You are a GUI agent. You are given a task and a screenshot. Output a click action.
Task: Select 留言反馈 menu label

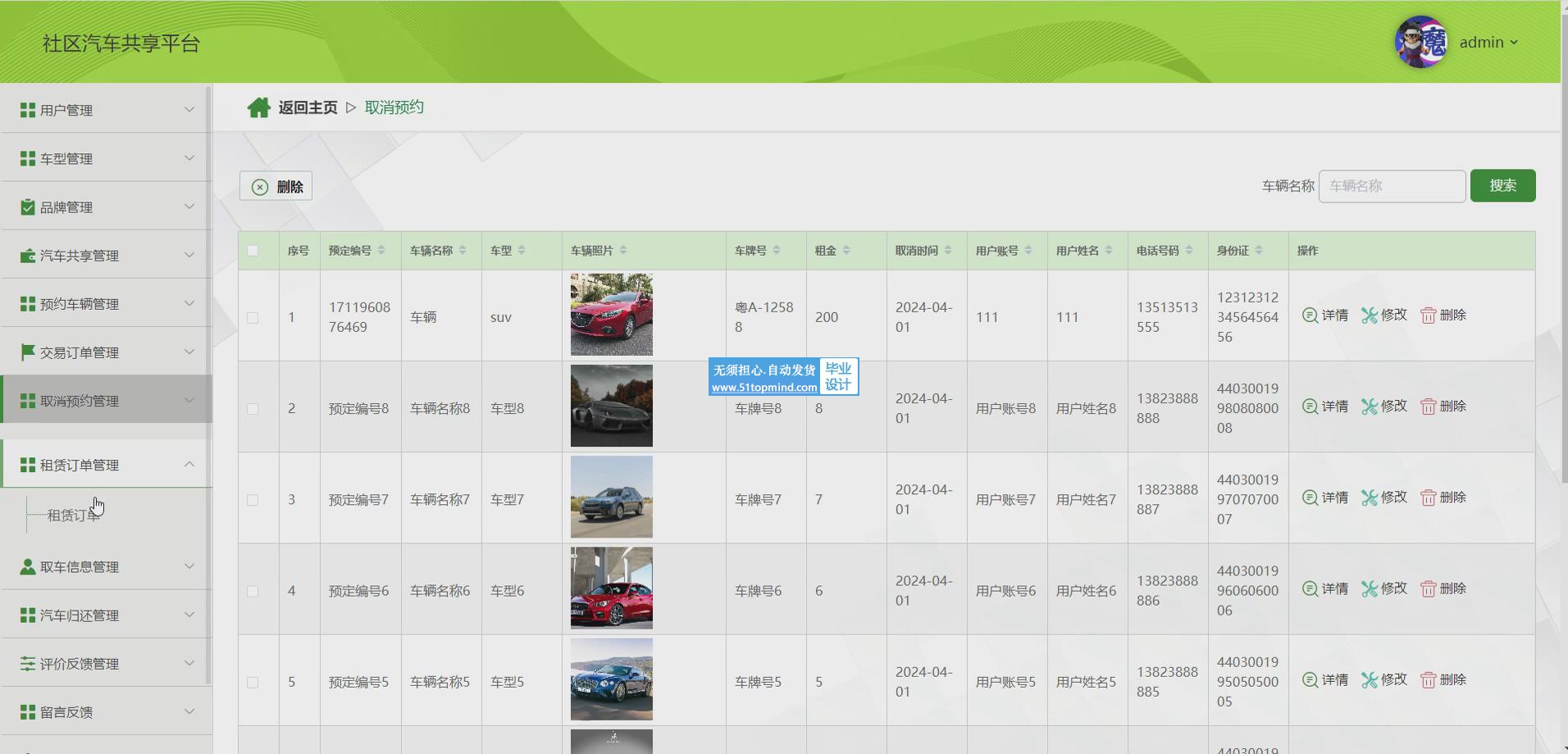click(x=66, y=712)
